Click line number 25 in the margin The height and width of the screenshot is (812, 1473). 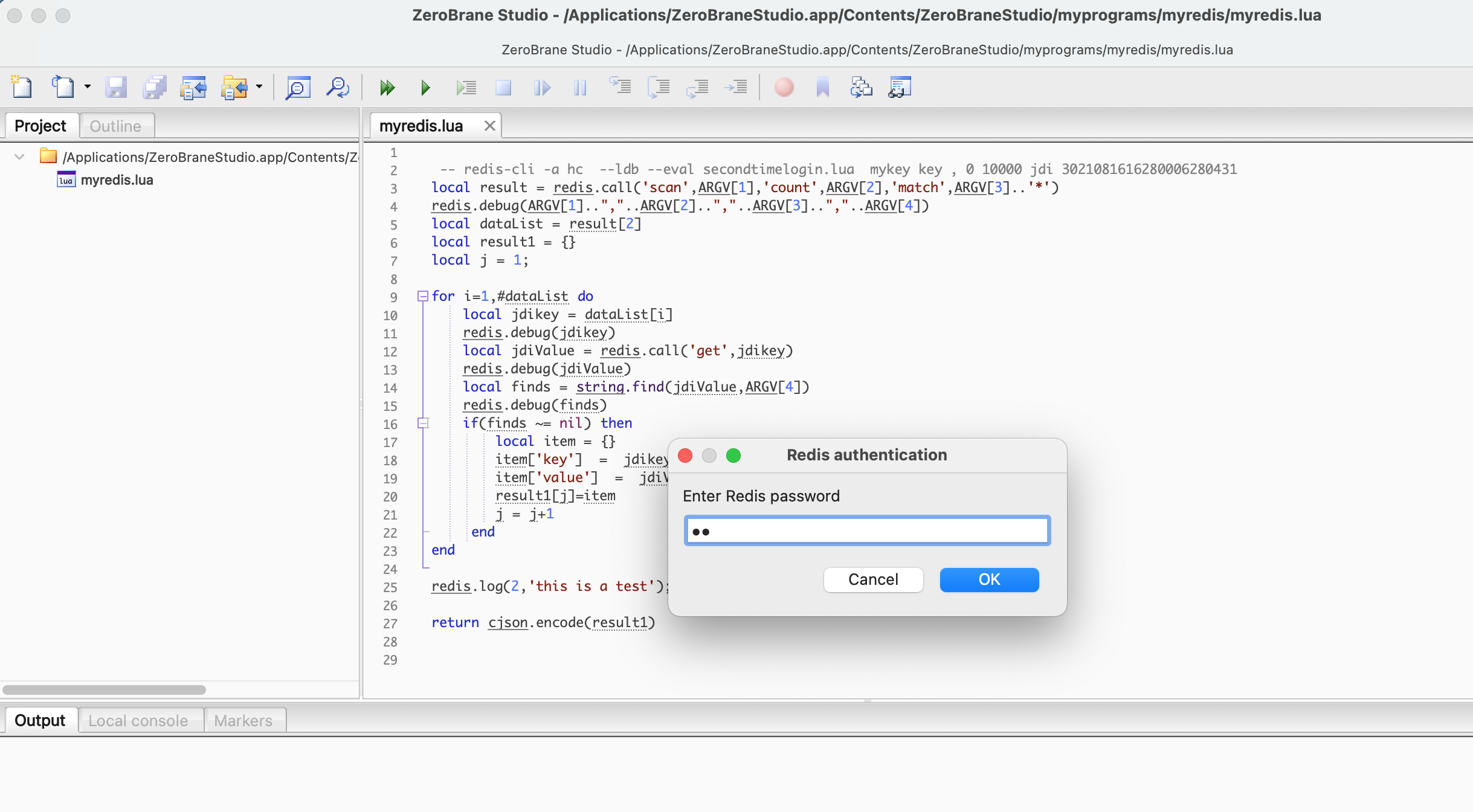(x=390, y=587)
